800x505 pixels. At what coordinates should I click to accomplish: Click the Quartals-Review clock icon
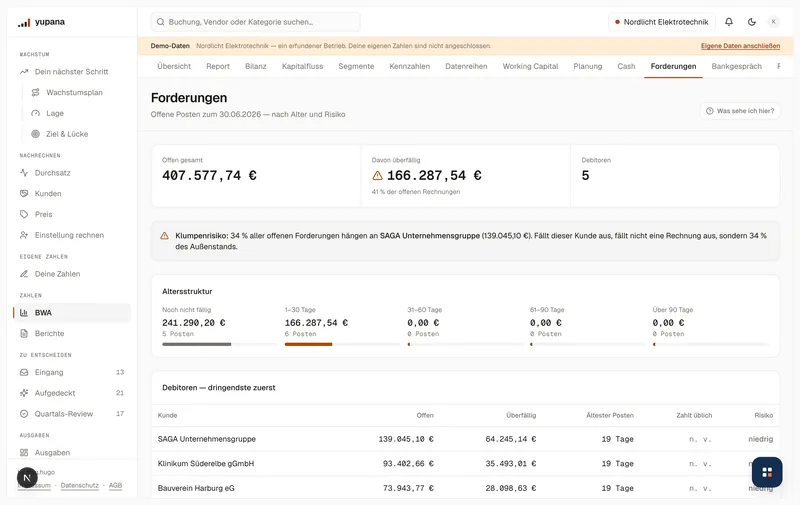click(x=24, y=414)
